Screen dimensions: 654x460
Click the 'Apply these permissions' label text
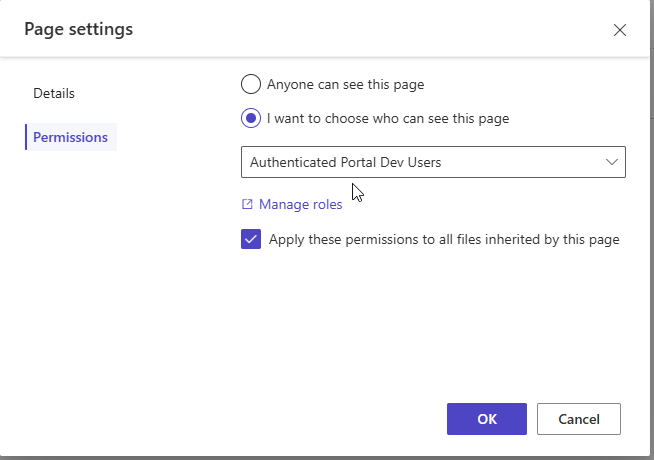(x=444, y=240)
